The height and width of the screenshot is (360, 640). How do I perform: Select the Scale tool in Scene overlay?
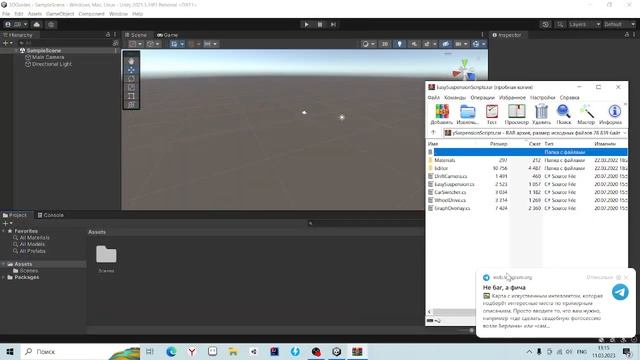coord(131,87)
